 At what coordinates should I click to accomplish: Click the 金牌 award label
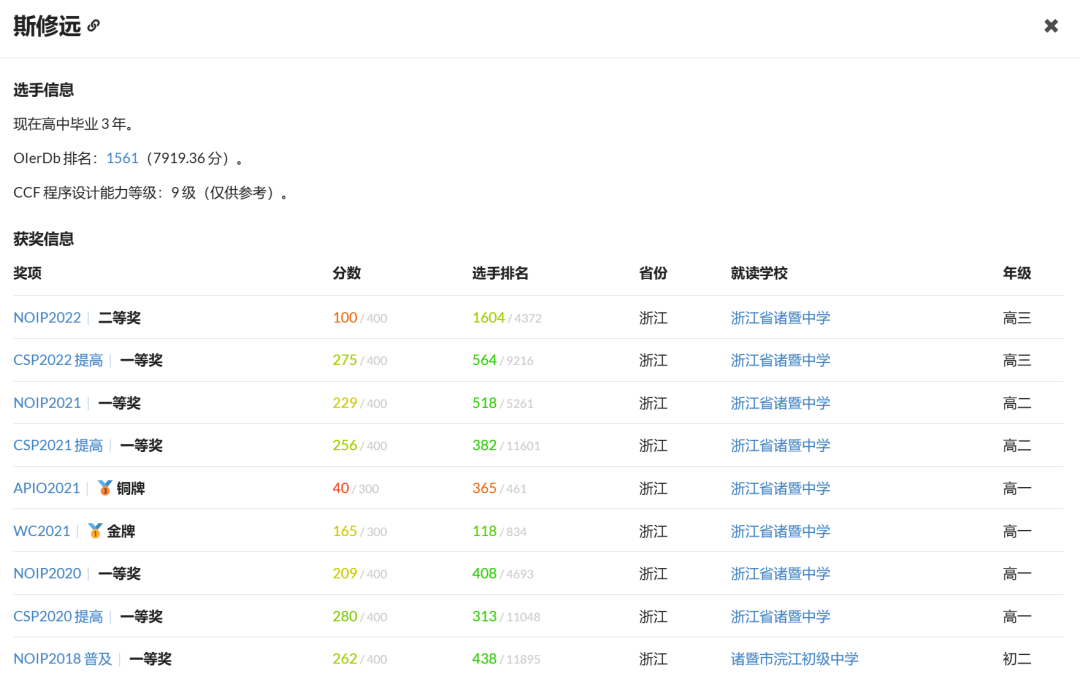pyautogui.click(x=121, y=531)
